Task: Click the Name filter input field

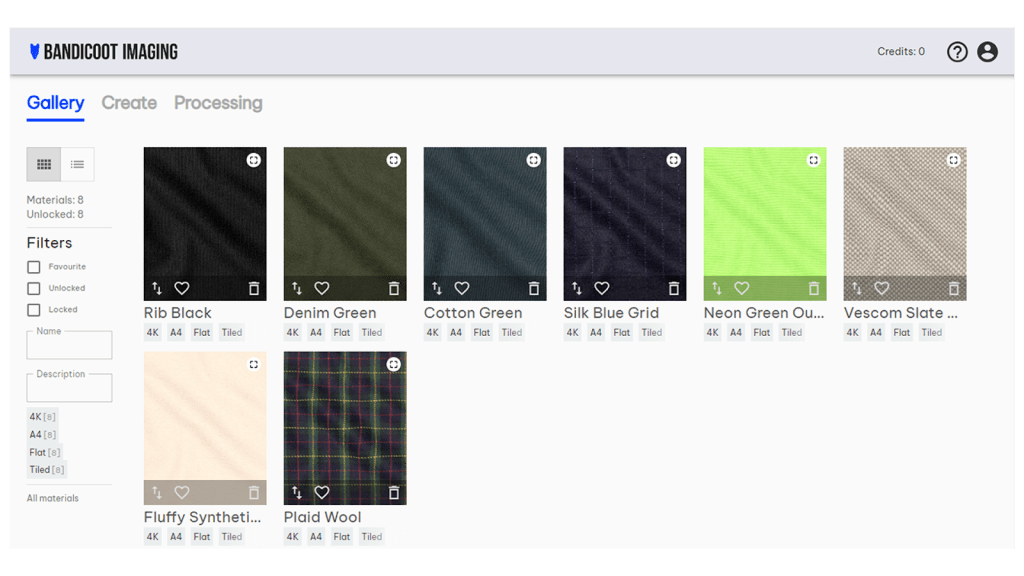Action: (x=69, y=346)
